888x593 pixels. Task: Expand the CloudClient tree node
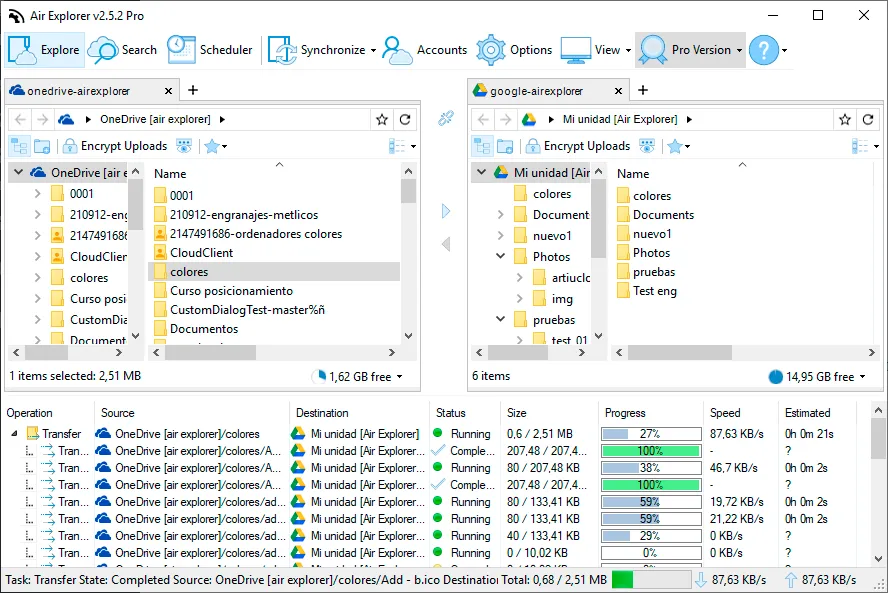pos(37,257)
